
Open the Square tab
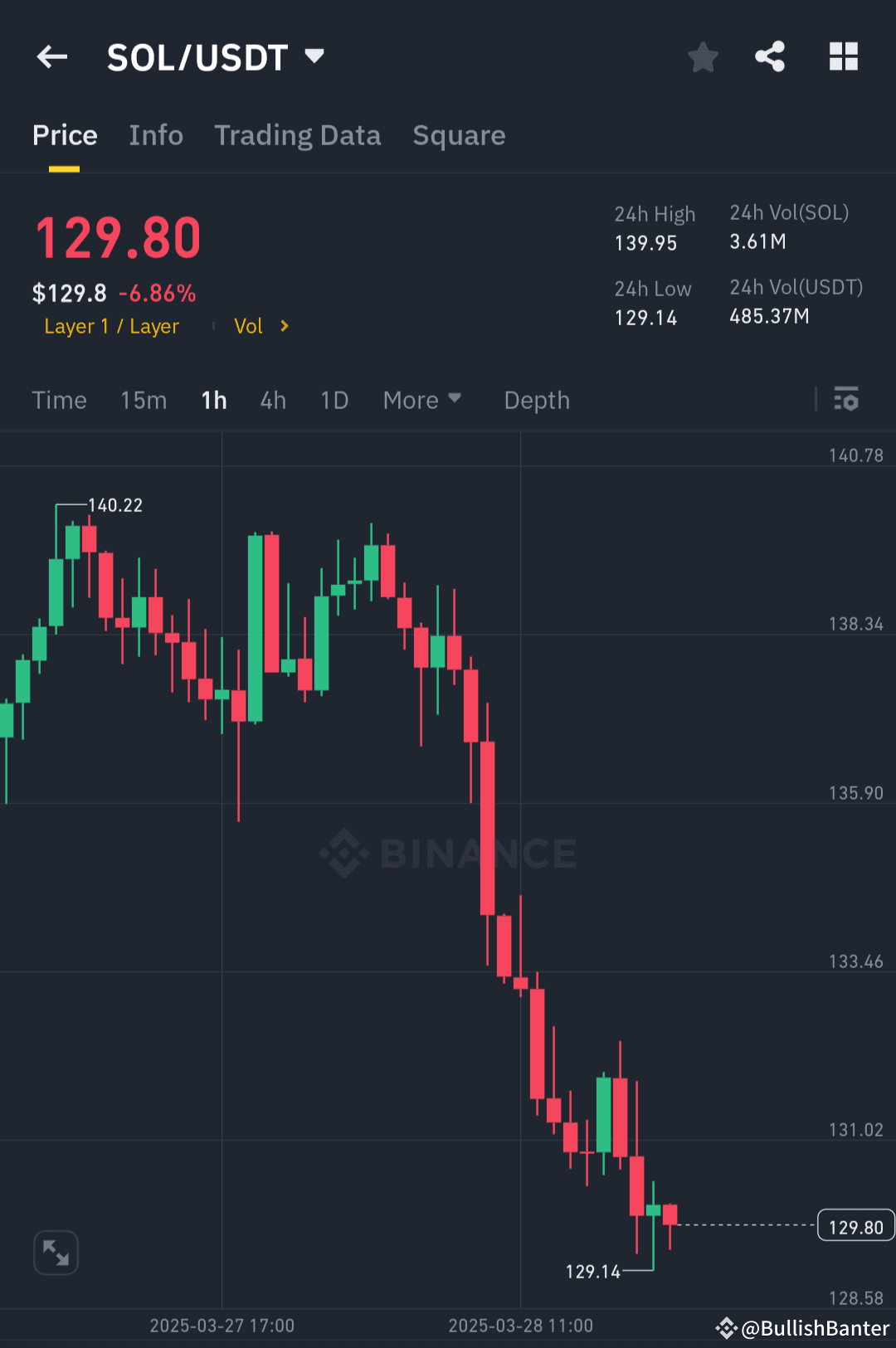(459, 135)
